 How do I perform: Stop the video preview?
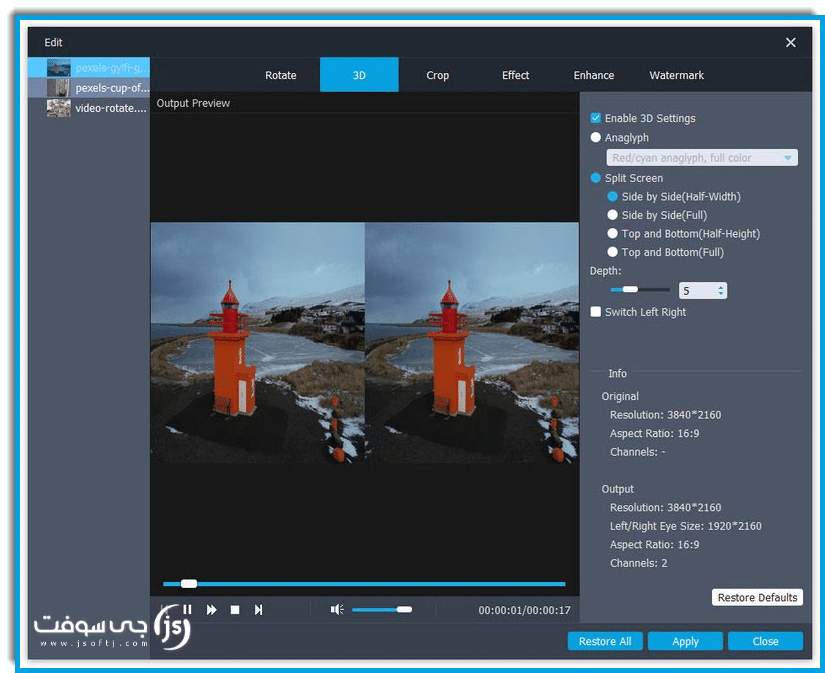pos(235,610)
